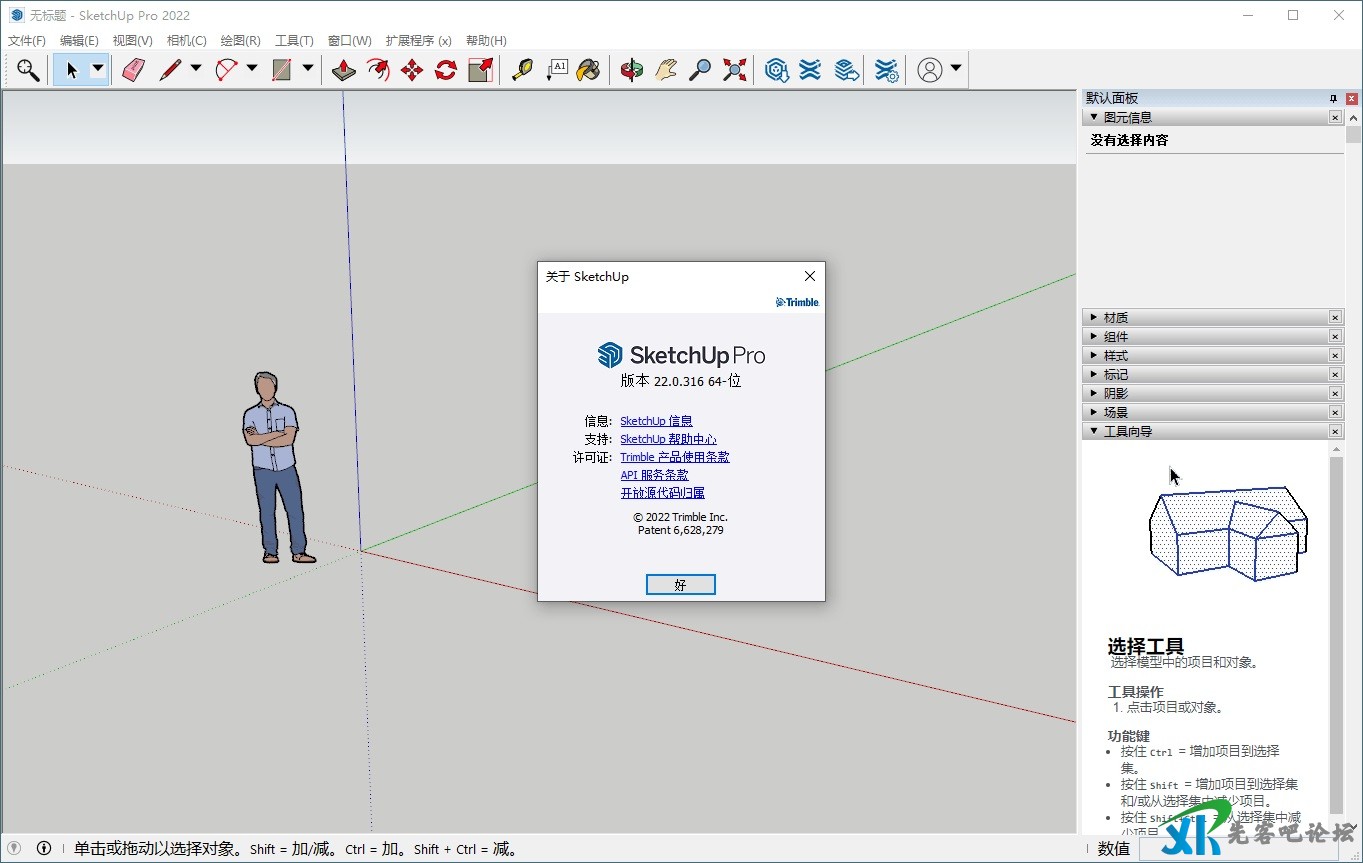1363x863 pixels.
Task: Close the 样式 panel with its x button
Action: (x=1335, y=356)
